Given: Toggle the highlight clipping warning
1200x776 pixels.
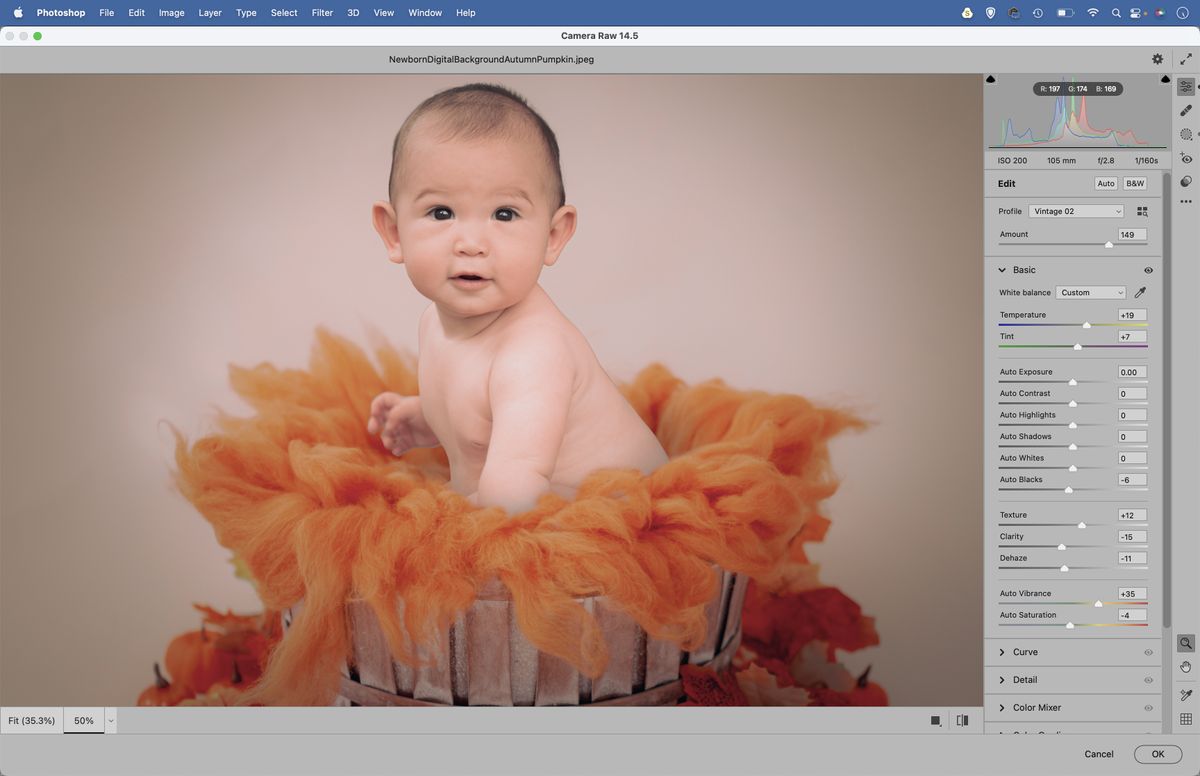Looking at the screenshot, I should (x=1165, y=79).
